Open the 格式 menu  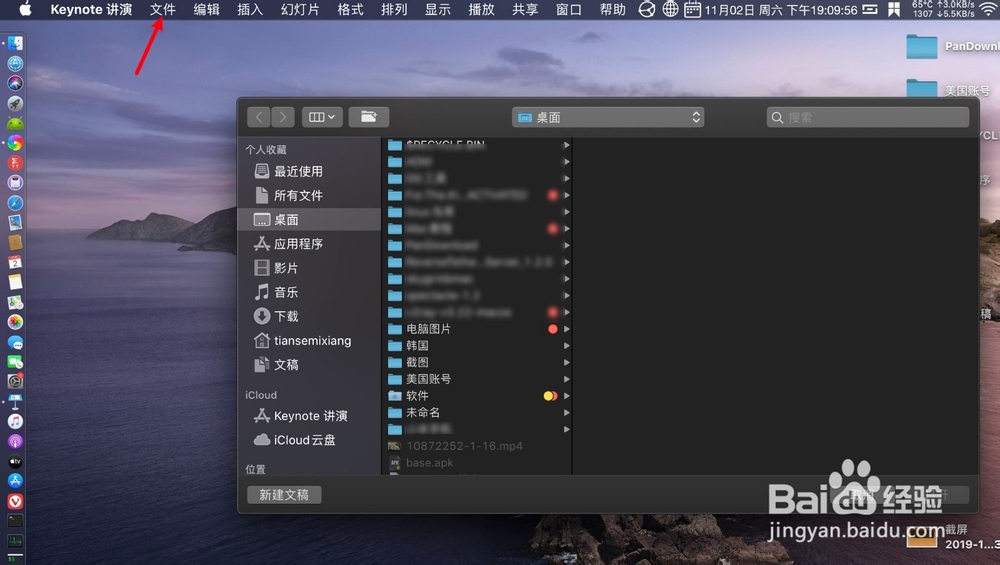(x=350, y=10)
